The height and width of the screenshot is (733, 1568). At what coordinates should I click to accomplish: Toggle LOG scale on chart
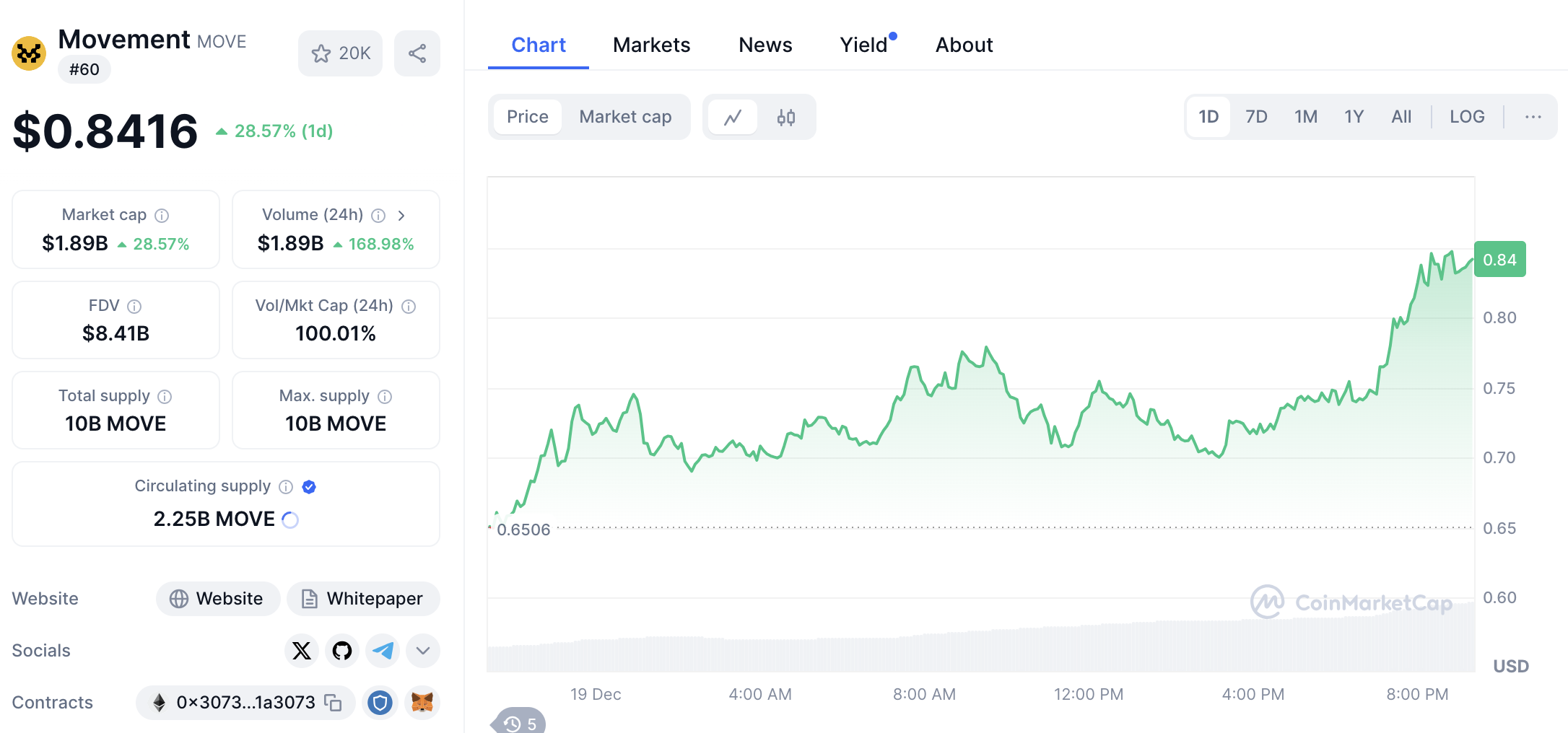[x=1467, y=117]
